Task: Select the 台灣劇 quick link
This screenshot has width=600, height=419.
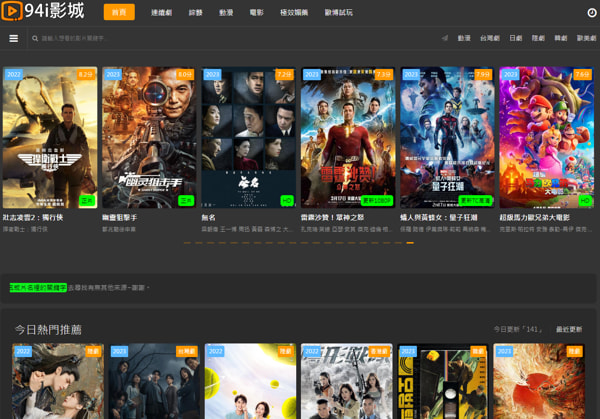Action: pyautogui.click(x=490, y=38)
